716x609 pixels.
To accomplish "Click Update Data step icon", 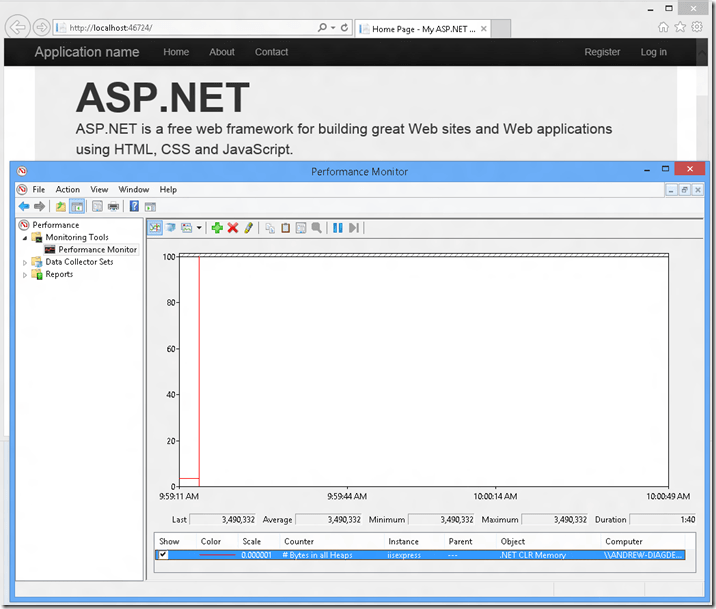I will [354, 228].
